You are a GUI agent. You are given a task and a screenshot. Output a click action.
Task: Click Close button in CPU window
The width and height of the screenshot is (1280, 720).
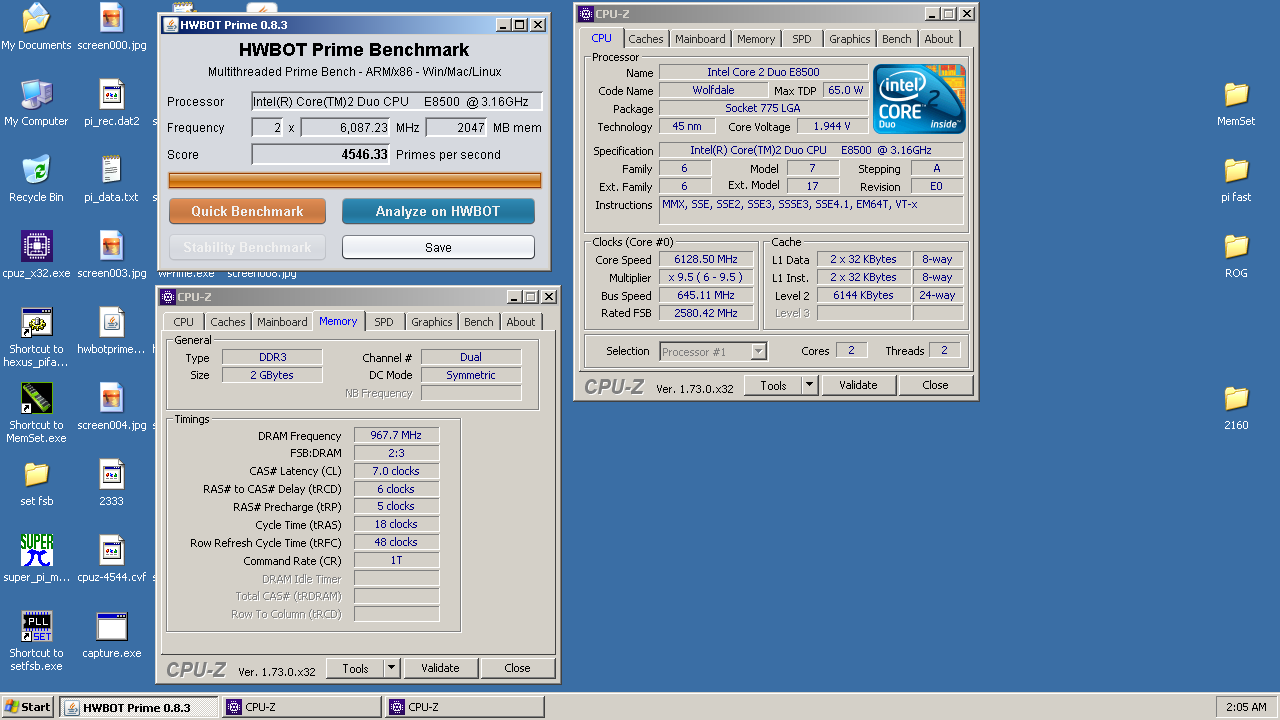[x=935, y=385]
